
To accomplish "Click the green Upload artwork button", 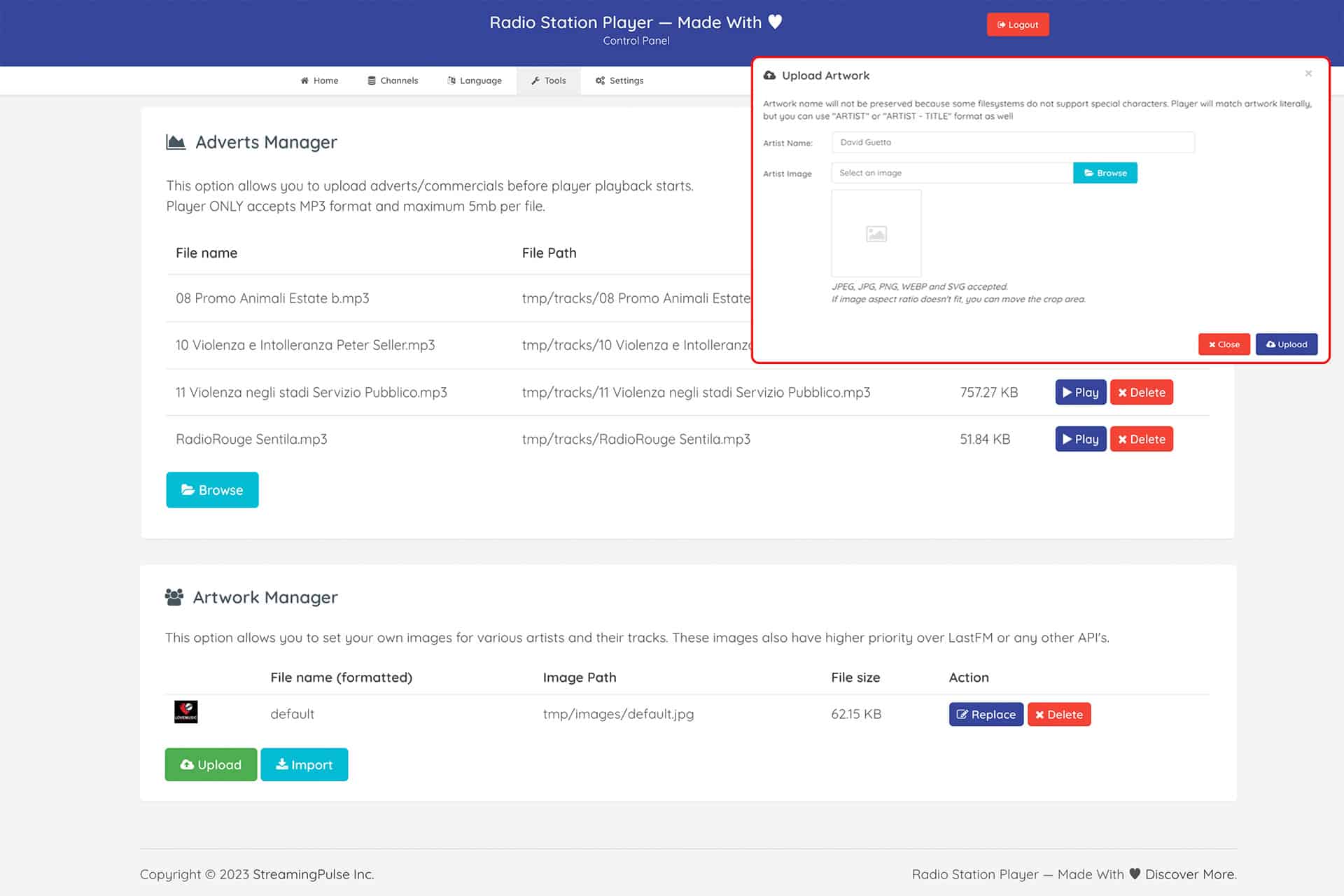I will click(x=211, y=764).
